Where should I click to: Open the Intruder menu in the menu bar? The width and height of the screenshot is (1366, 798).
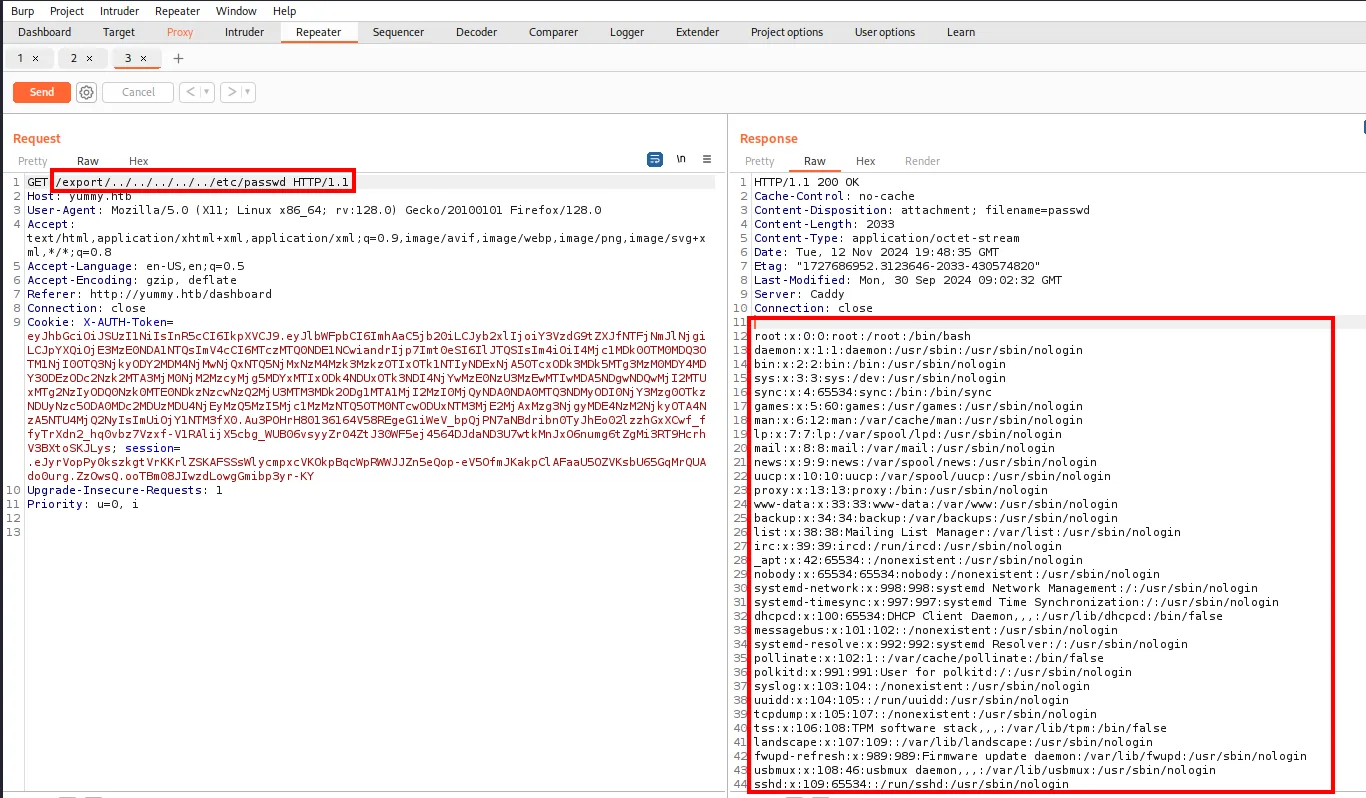120,11
